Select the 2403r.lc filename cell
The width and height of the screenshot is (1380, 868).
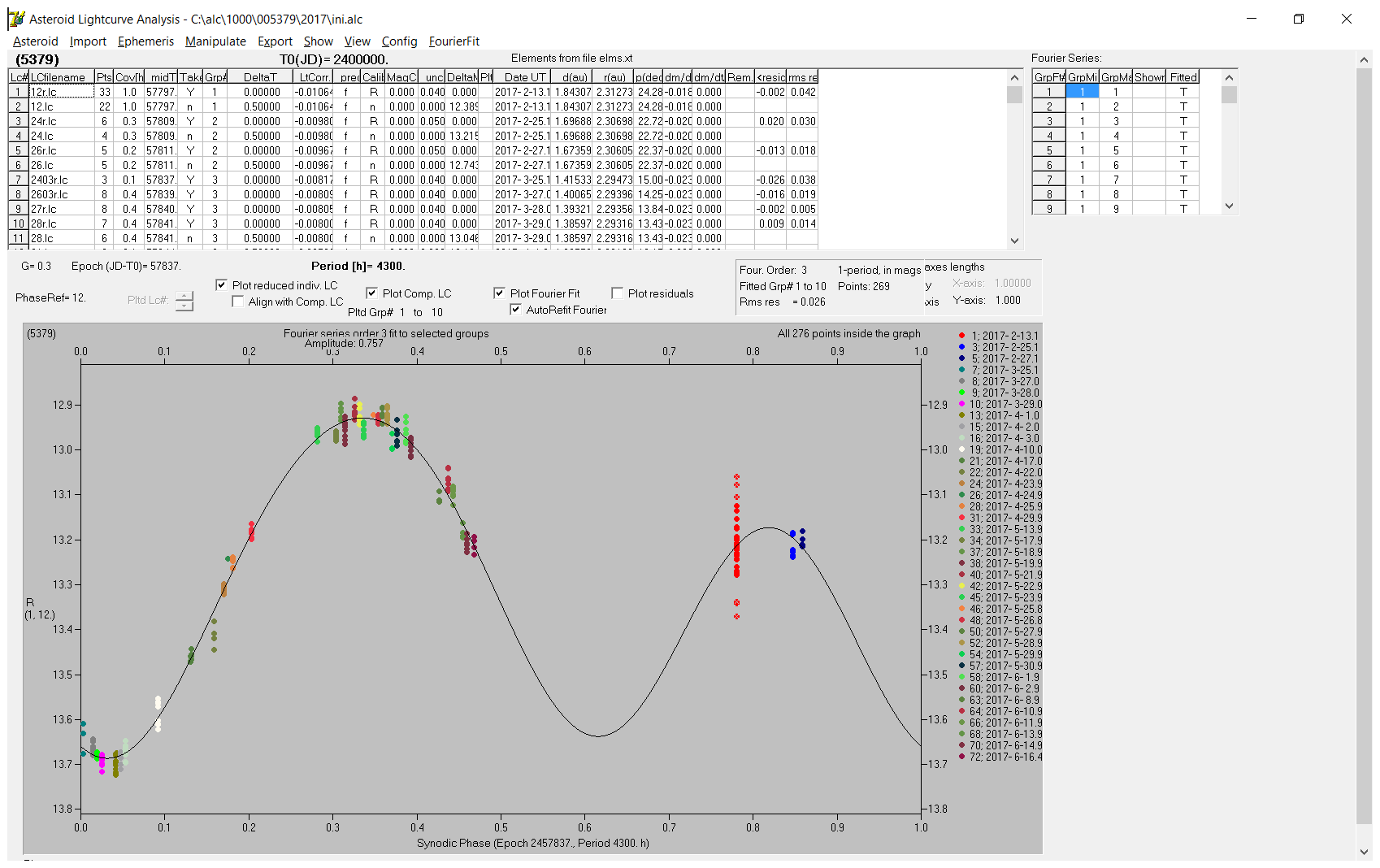pyautogui.click(x=62, y=180)
